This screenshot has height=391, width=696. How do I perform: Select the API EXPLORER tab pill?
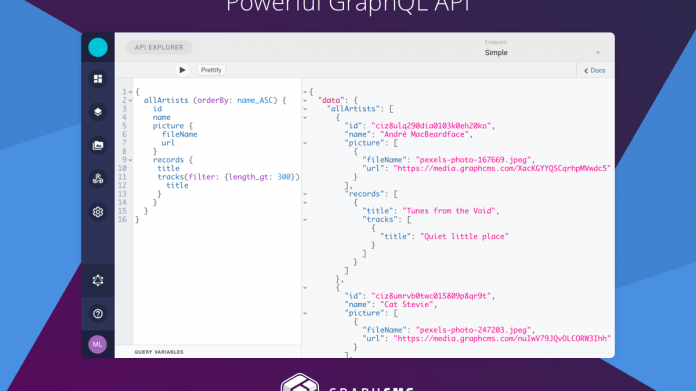point(159,47)
